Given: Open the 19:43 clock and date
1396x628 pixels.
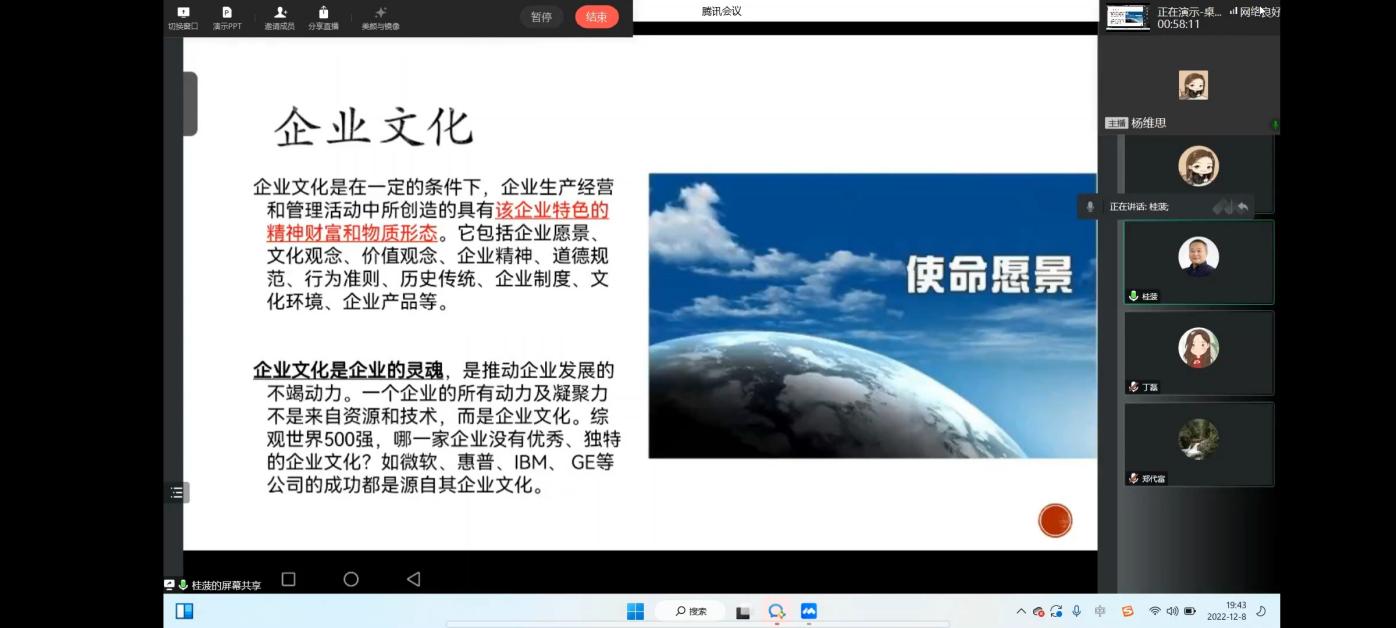Looking at the screenshot, I should 1226,611.
